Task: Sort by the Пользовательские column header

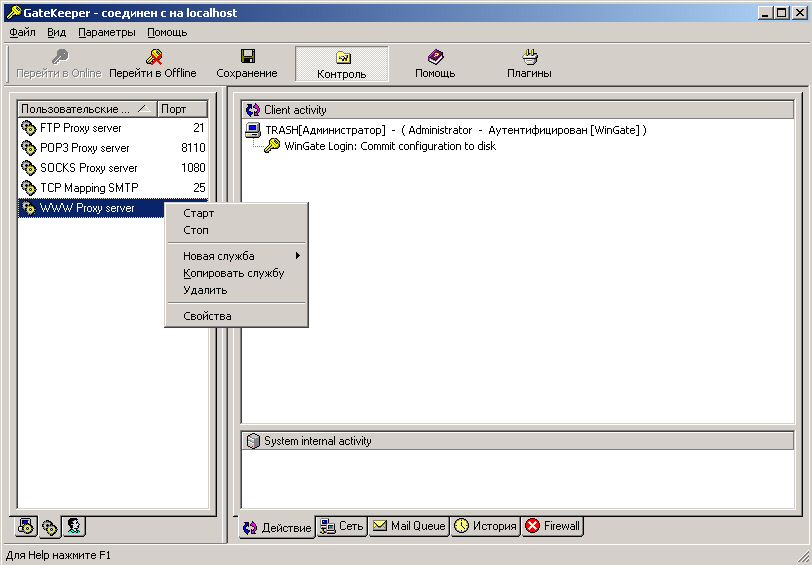Action: point(88,109)
